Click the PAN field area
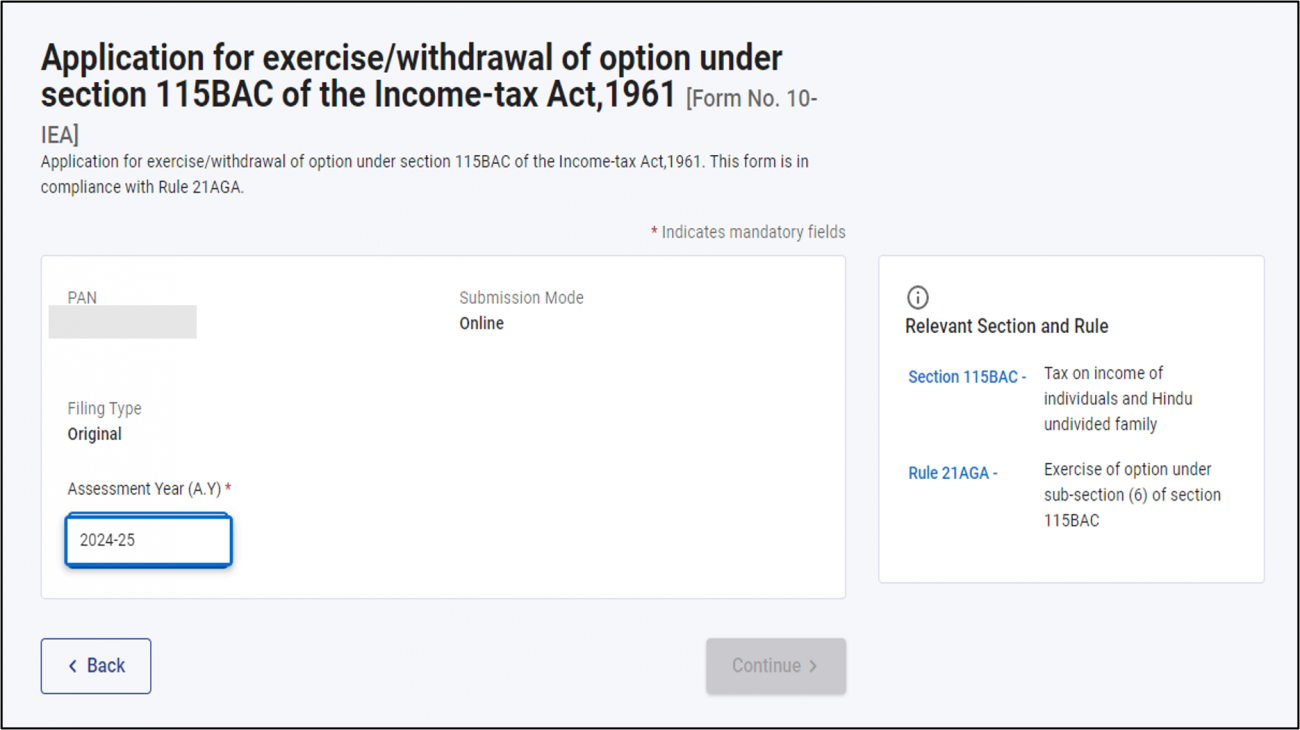The image size is (1300, 730). pos(122,321)
